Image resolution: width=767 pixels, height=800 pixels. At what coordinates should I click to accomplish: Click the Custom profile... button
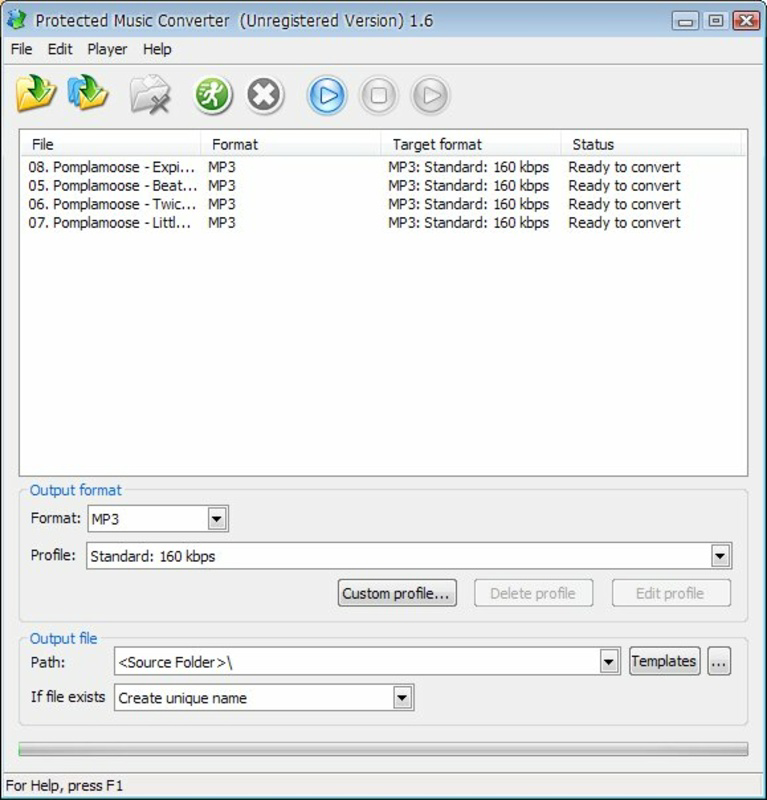[x=397, y=593]
